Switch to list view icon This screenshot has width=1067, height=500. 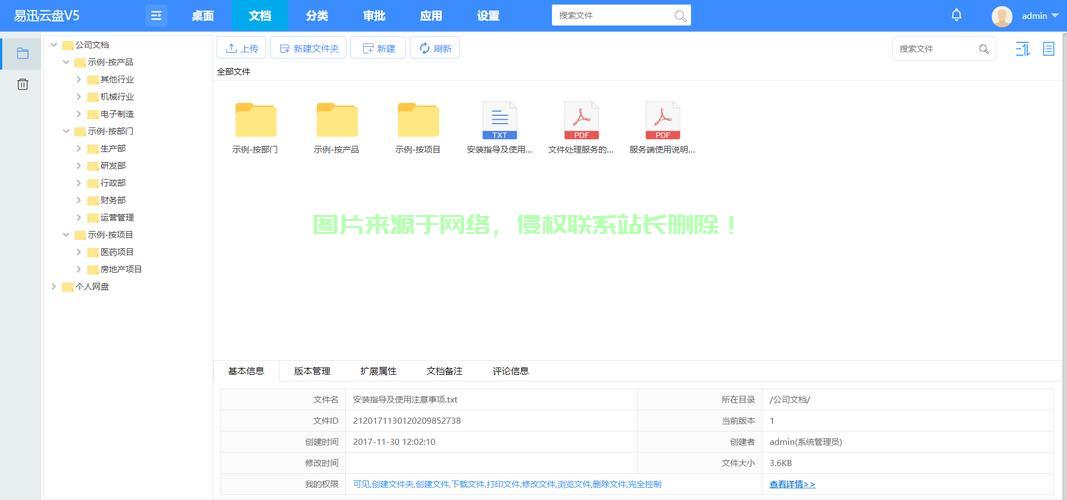click(x=1049, y=49)
